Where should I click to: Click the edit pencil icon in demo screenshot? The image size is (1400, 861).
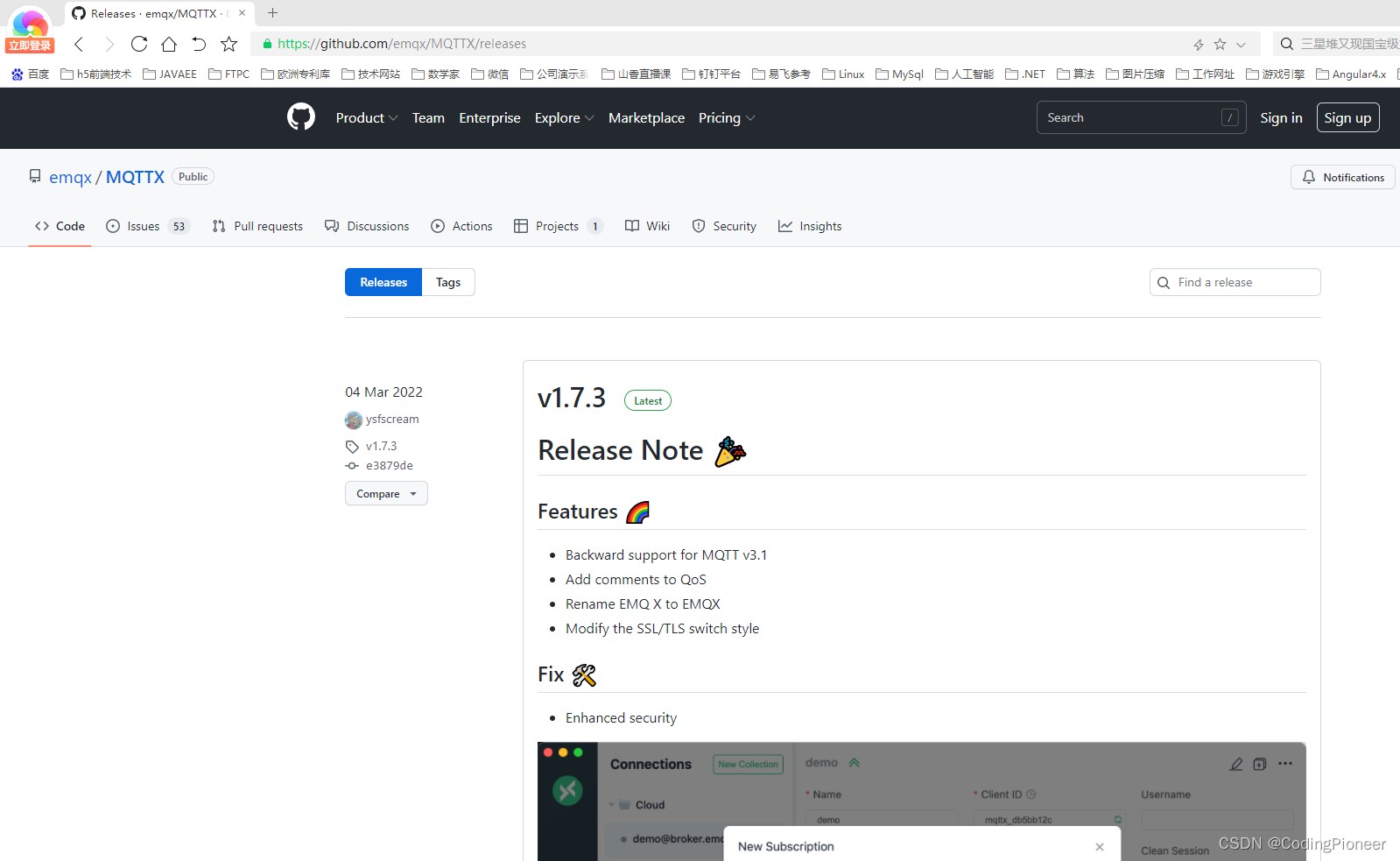tap(1235, 764)
